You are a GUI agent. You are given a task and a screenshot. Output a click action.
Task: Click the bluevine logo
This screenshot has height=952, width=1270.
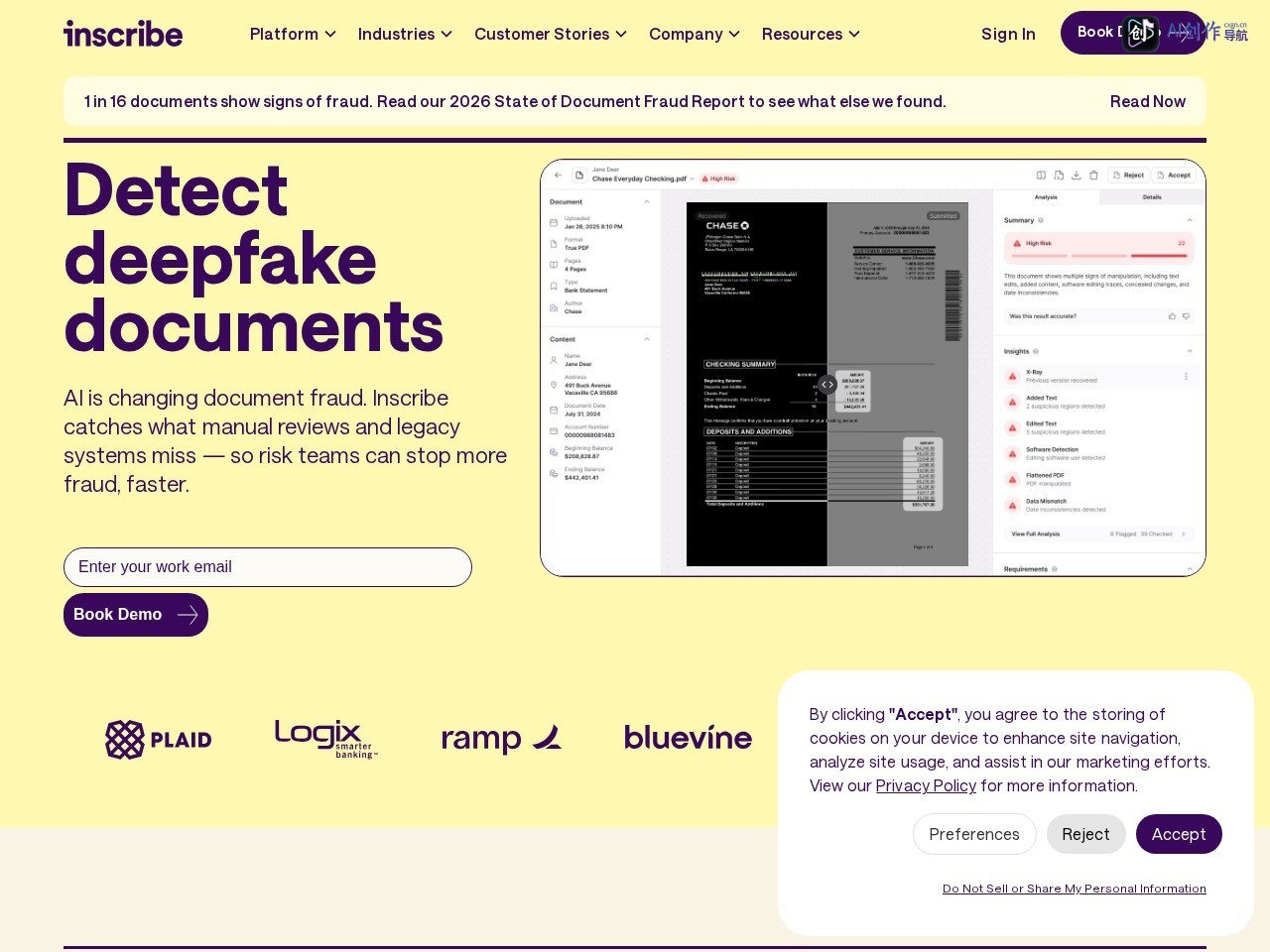(x=688, y=738)
